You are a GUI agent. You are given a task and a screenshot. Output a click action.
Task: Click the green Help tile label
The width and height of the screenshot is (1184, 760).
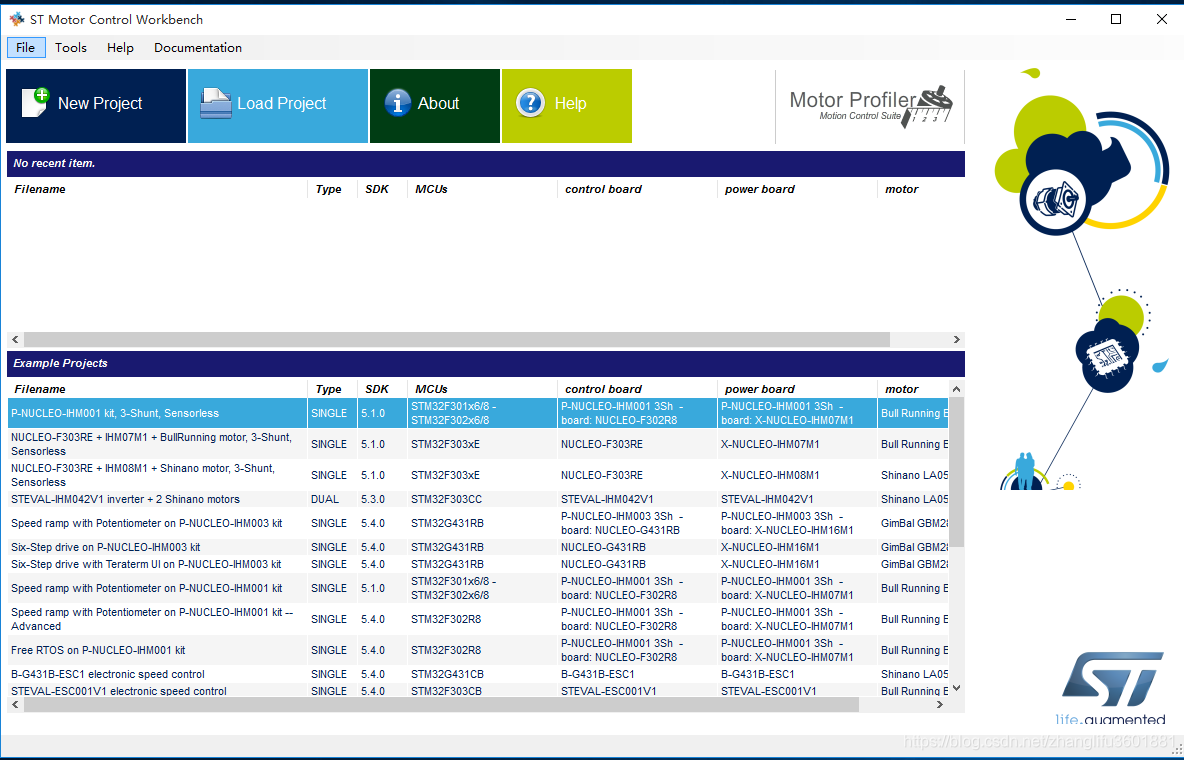point(570,103)
